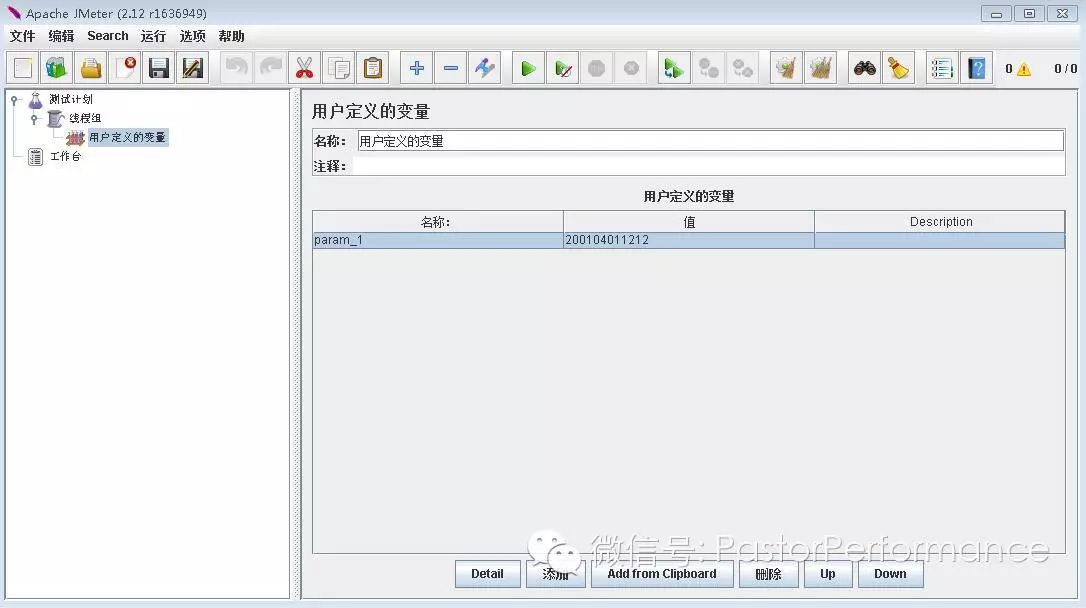1086x608 pixels.
Task: Cut with the scissors icon
Action: pos(304,68)
